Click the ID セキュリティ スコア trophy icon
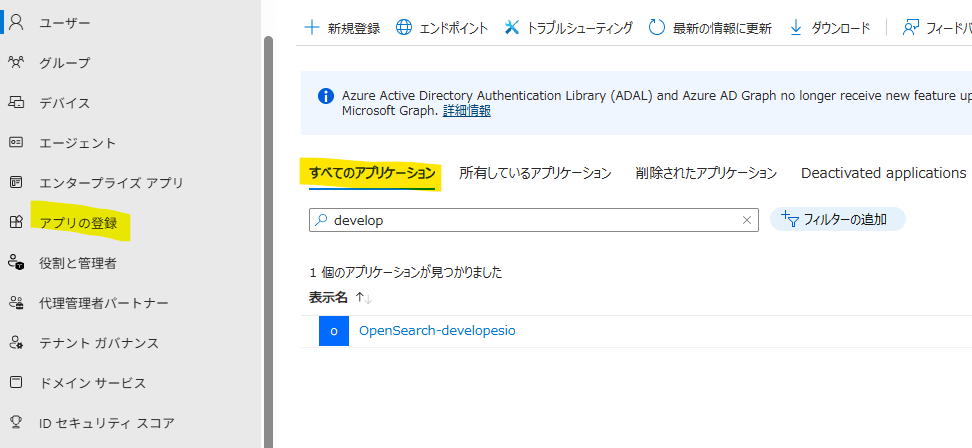972x448 pixels. pyautogui.click(x=16, y=423)
